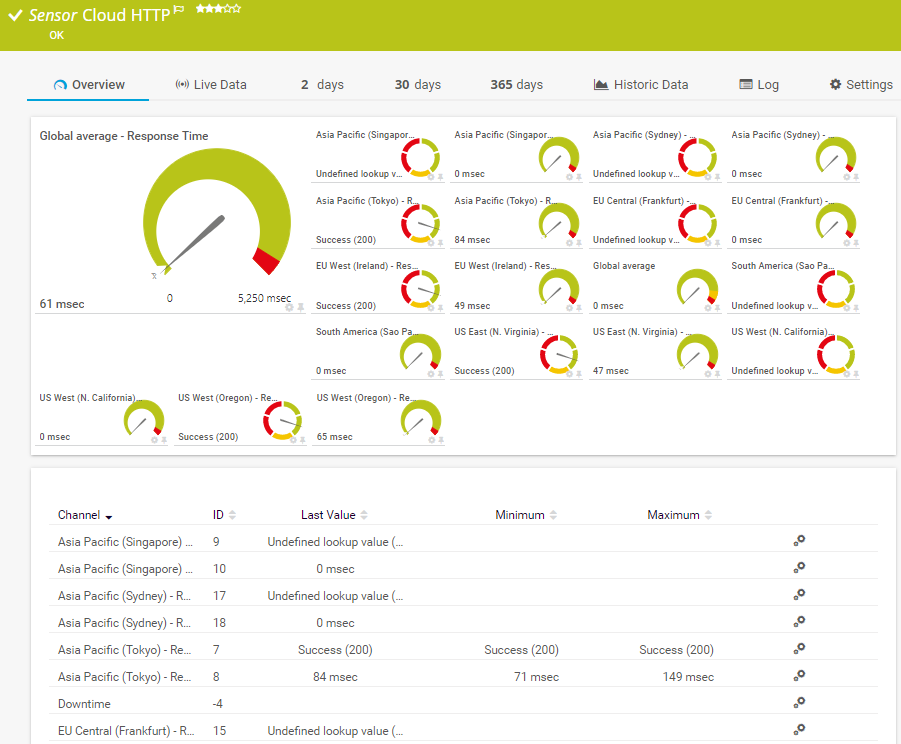Sort table by Channel column

[85, 515]
